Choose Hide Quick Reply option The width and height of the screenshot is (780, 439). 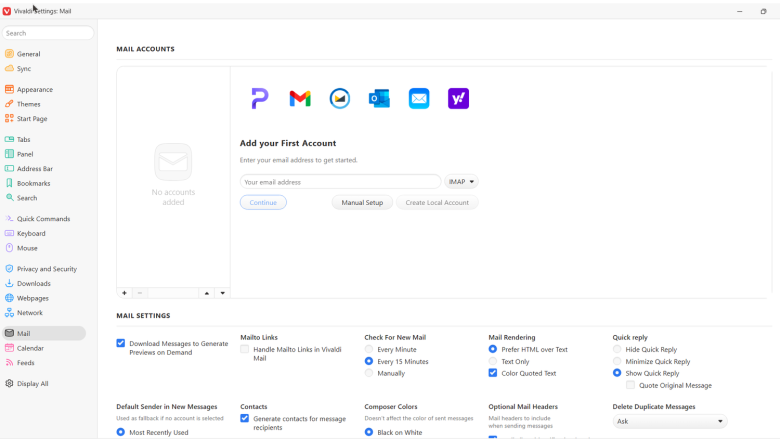617,350
